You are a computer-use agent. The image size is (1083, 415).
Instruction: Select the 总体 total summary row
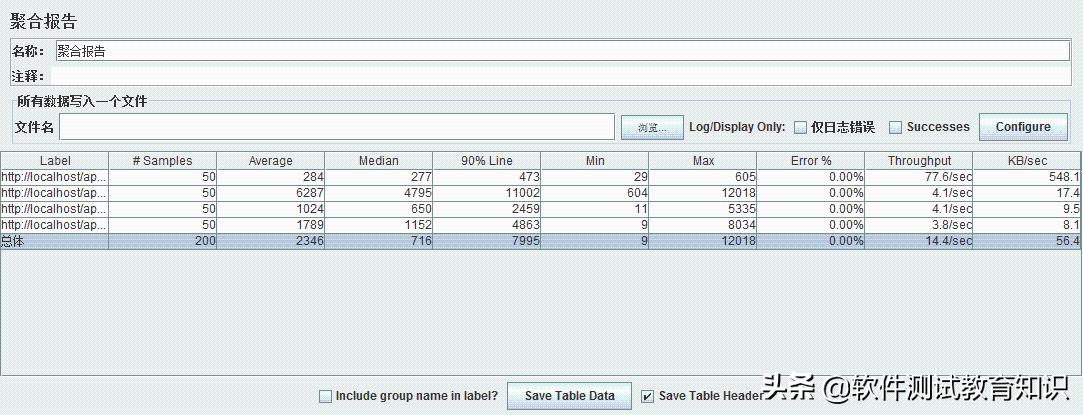click(x=540, y=242)
